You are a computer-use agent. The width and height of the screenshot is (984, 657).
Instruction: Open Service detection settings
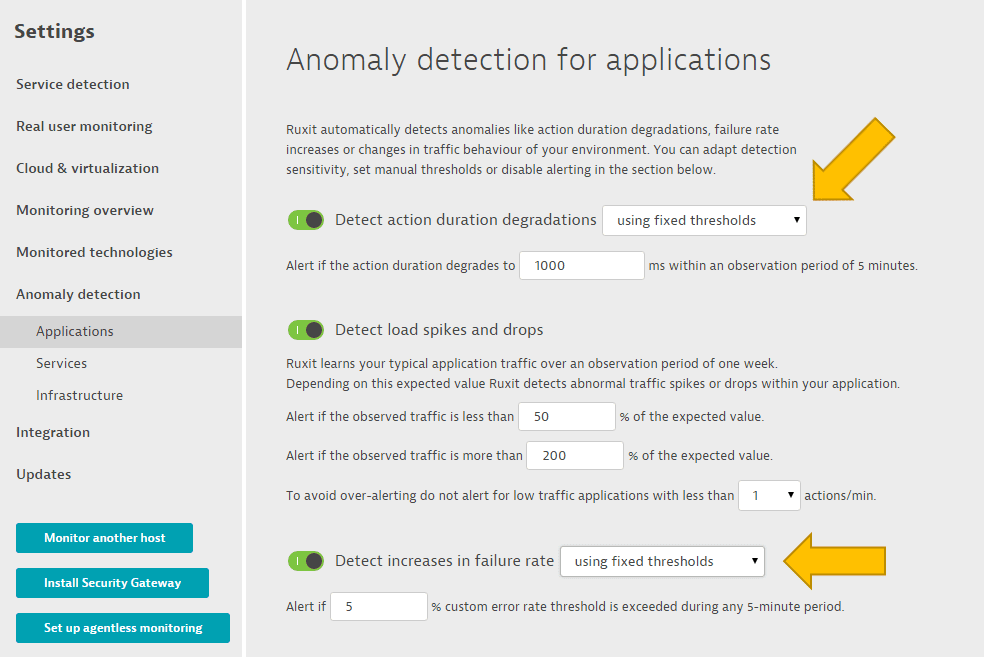tap(73, 84)
